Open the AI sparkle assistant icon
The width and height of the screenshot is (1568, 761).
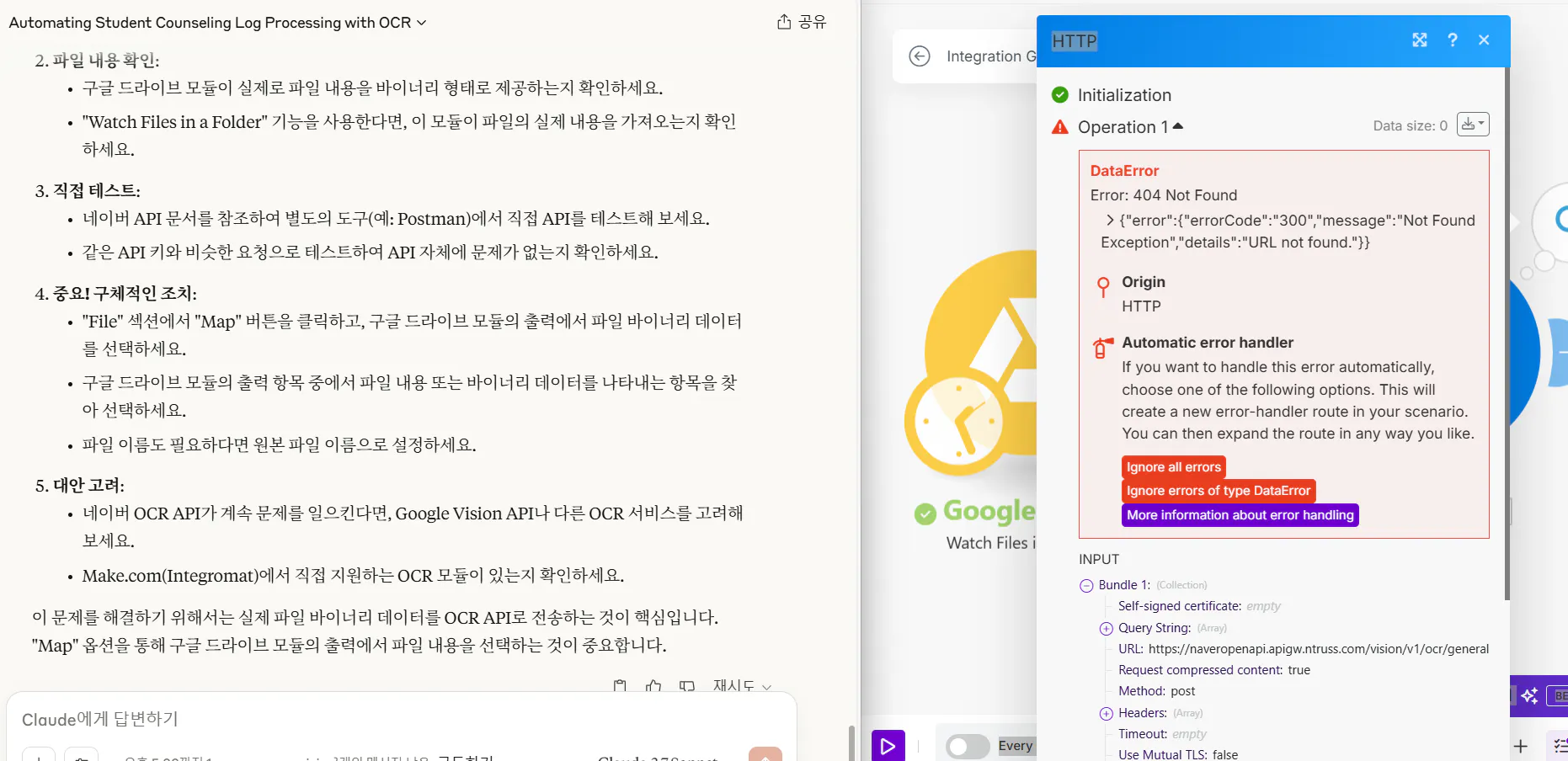coord(1529,695)
